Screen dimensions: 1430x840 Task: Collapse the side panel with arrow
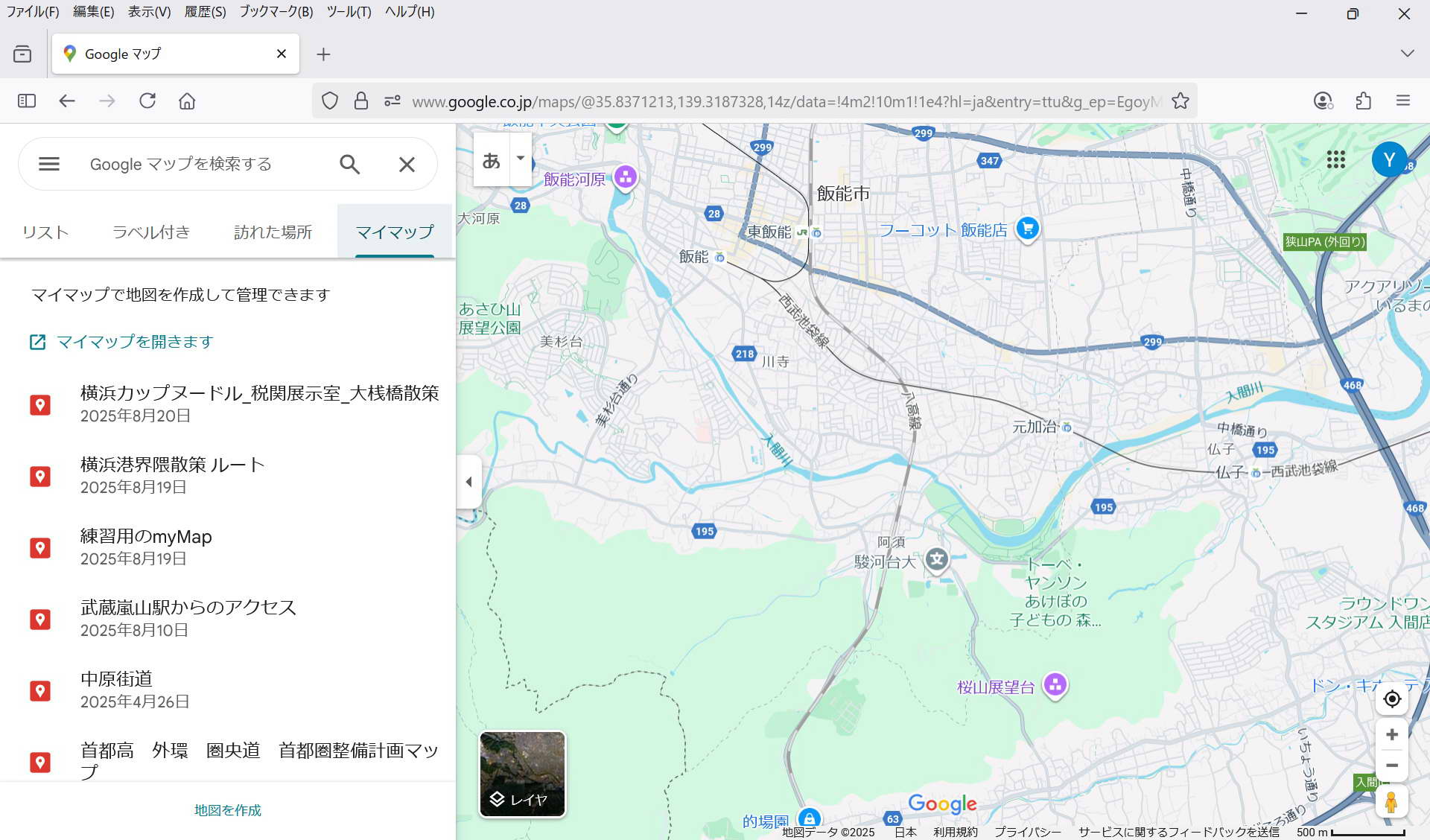(x=468, y=482)
